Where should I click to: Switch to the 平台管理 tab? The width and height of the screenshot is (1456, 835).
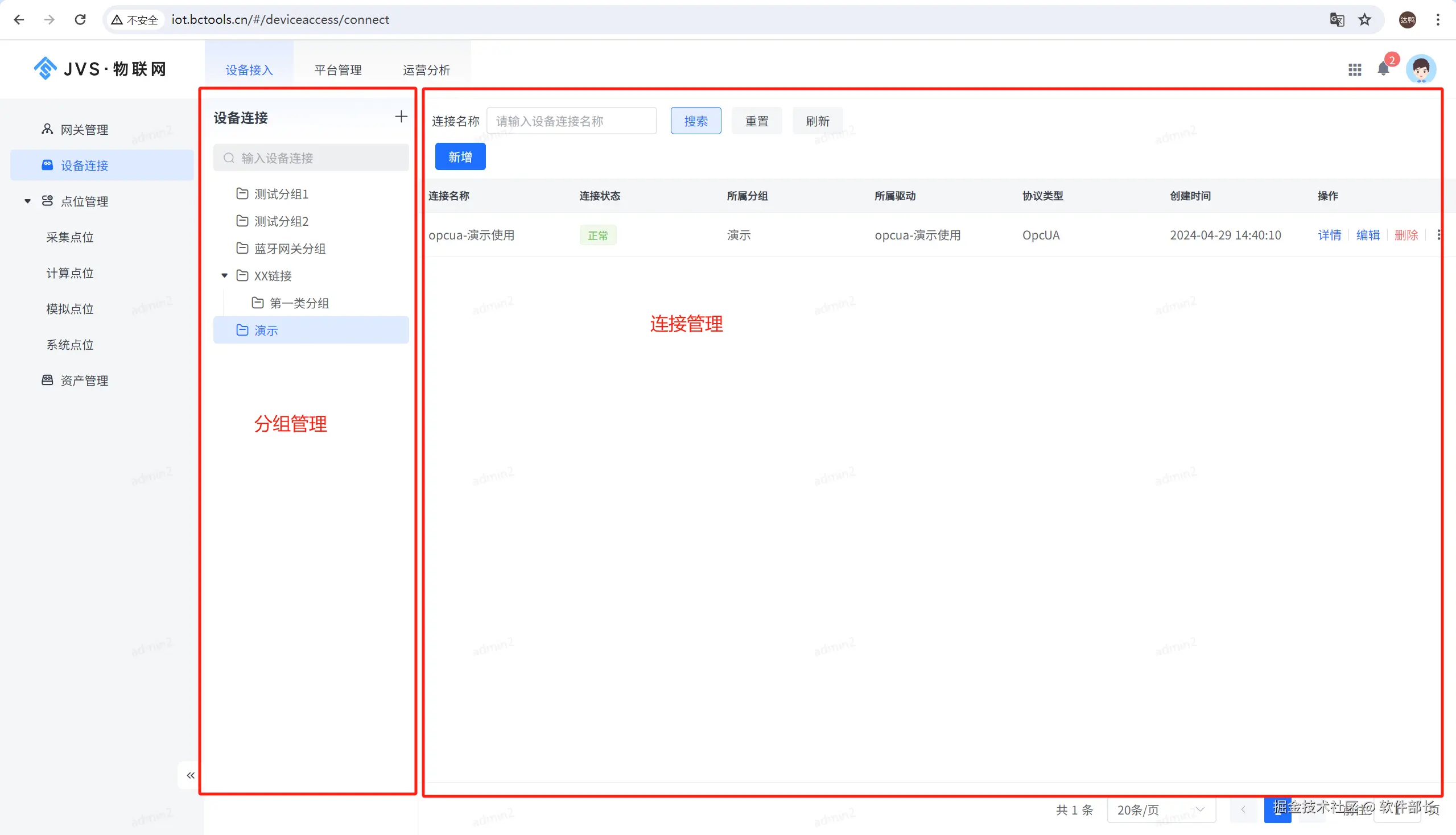(x=338, y=70)
